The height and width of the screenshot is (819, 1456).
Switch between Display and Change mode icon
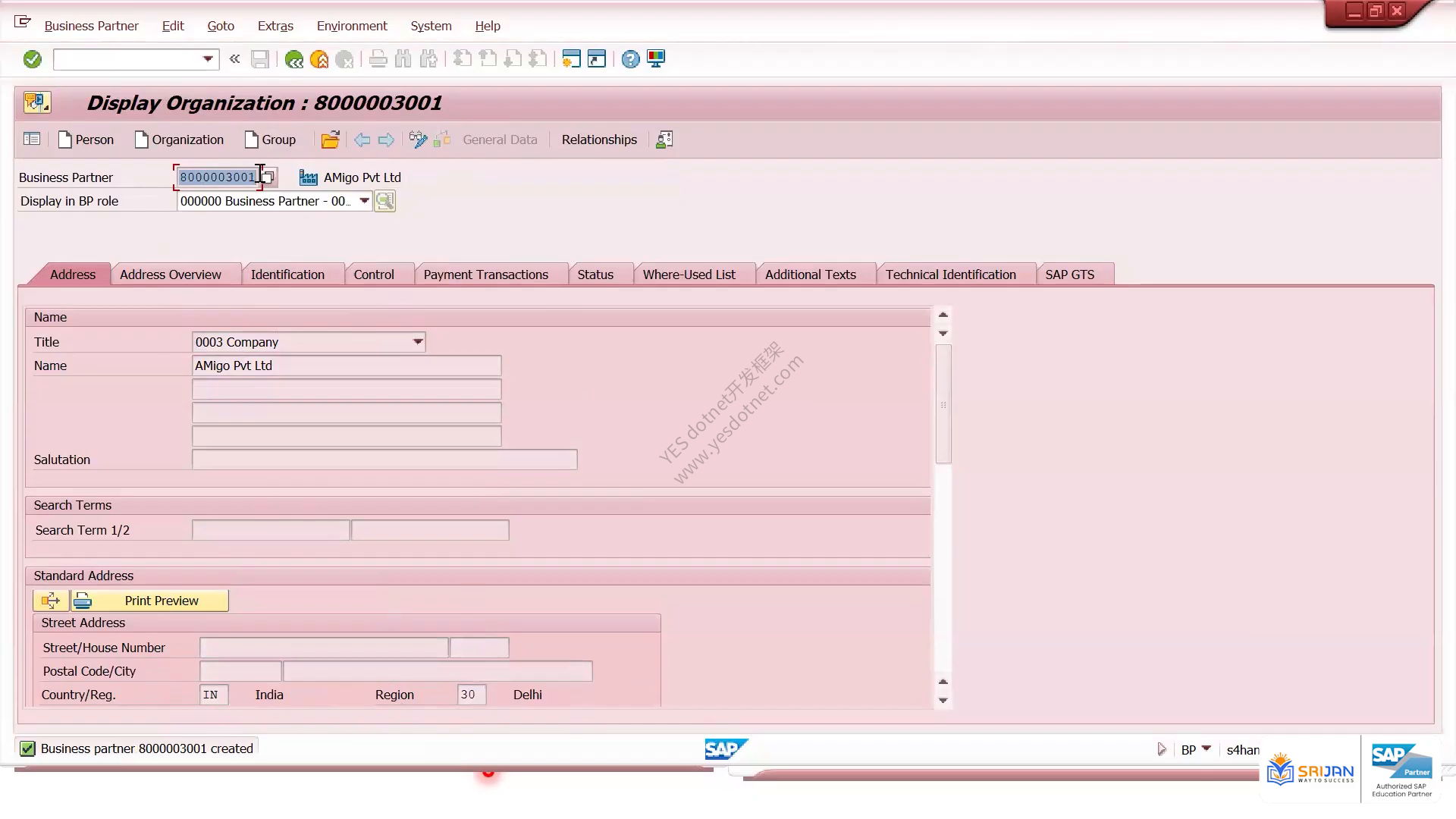click(418, 140)
